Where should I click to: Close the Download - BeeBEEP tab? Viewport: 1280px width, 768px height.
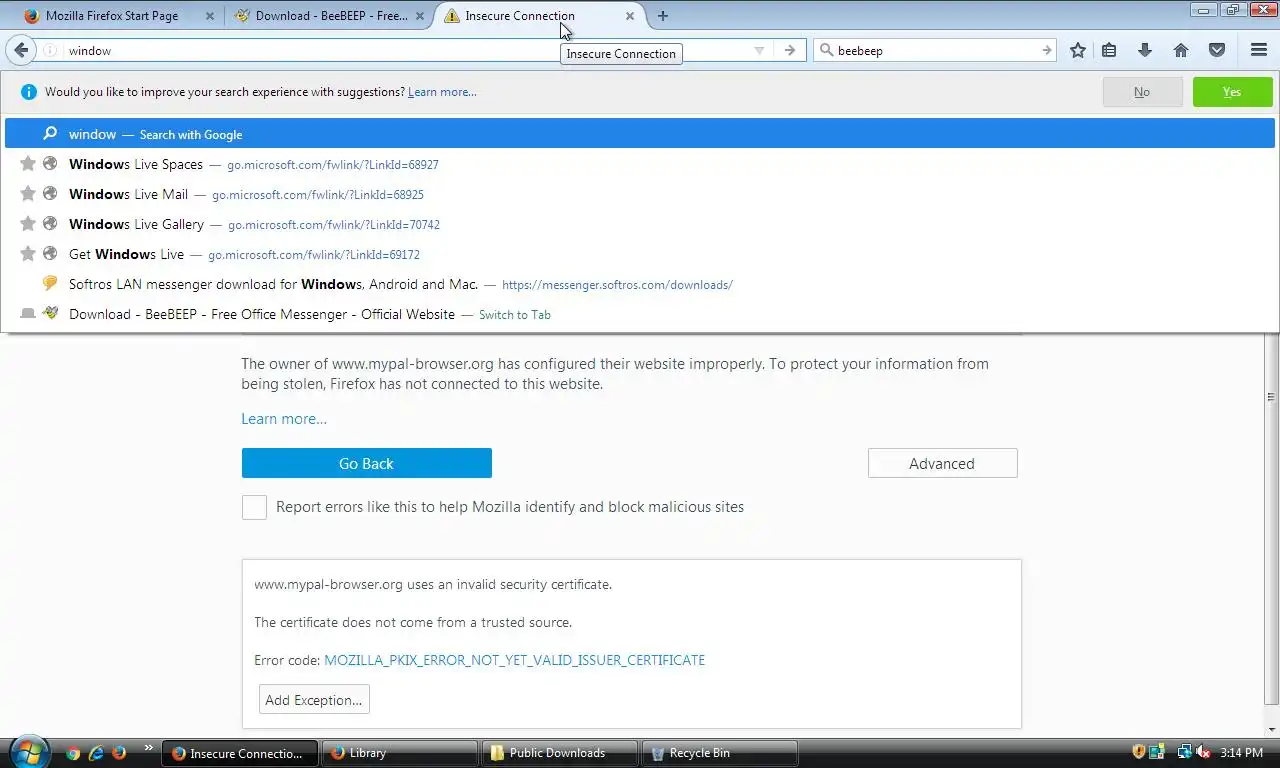[x=420, y=16]
